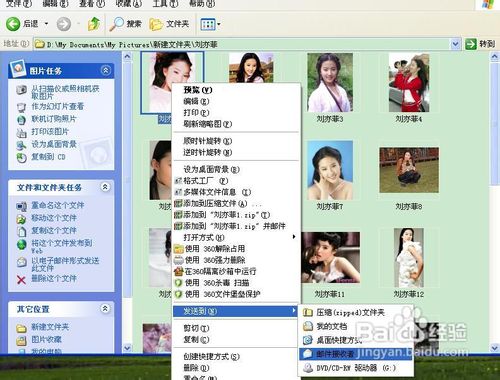Click 从扫描仪或照相机获取图片 link
This screenshot has width=500, height=380.
pyautogui.click(x=65, y=92)
